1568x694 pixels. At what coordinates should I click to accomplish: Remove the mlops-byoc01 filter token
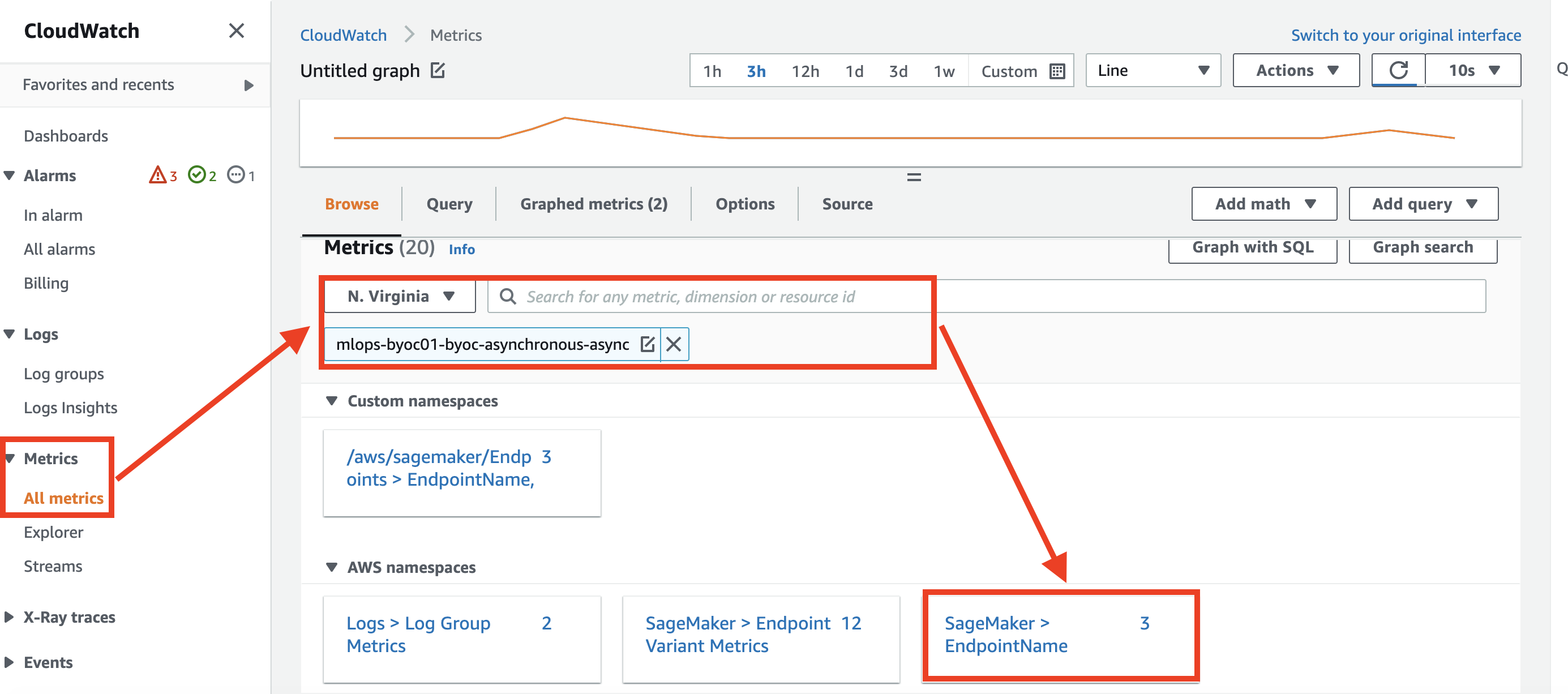pyautogui.click(x=674, y=344)
